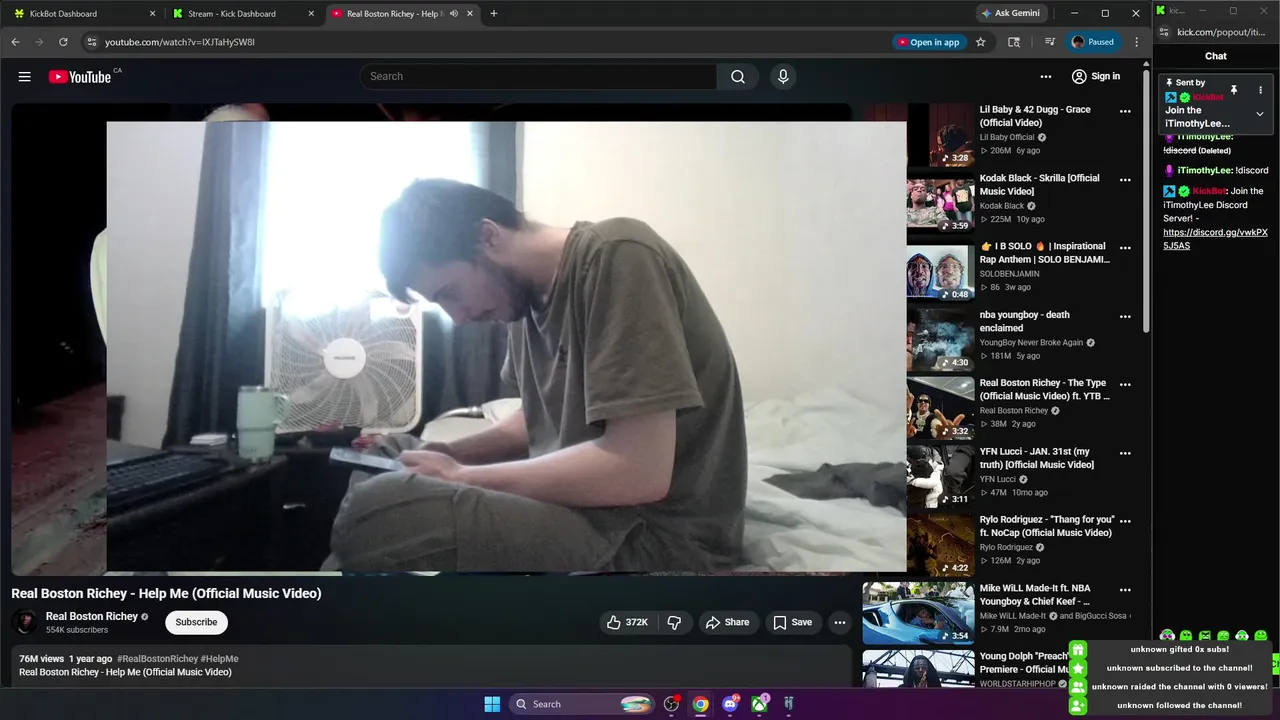Open options menu for Mike WiLL Made-It video

click(x=1125, y=590)
